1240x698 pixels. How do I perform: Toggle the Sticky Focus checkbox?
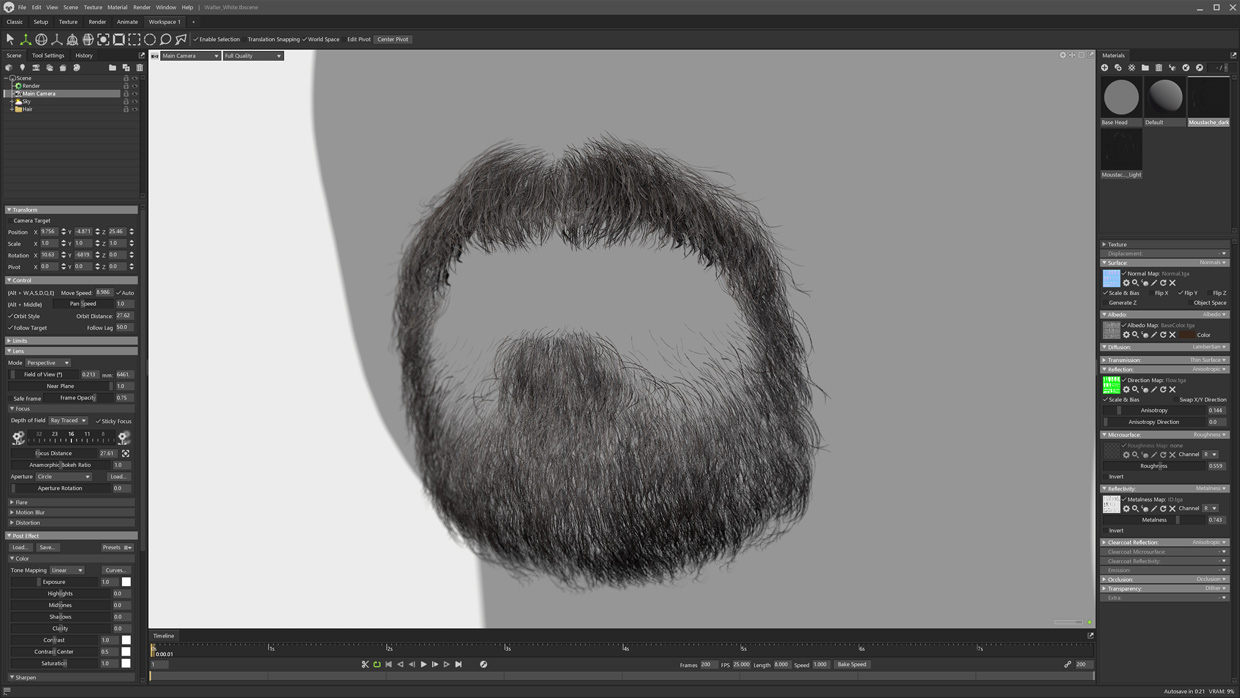pos(98,421)
